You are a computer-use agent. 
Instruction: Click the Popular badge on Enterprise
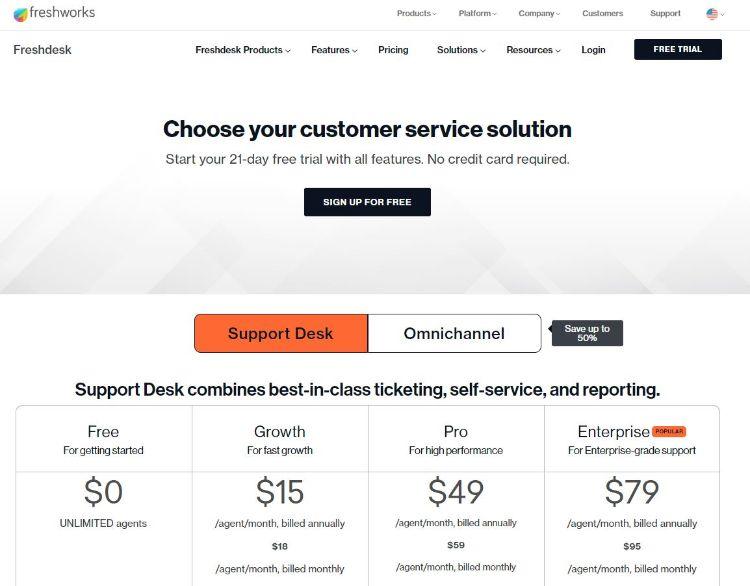669,432
